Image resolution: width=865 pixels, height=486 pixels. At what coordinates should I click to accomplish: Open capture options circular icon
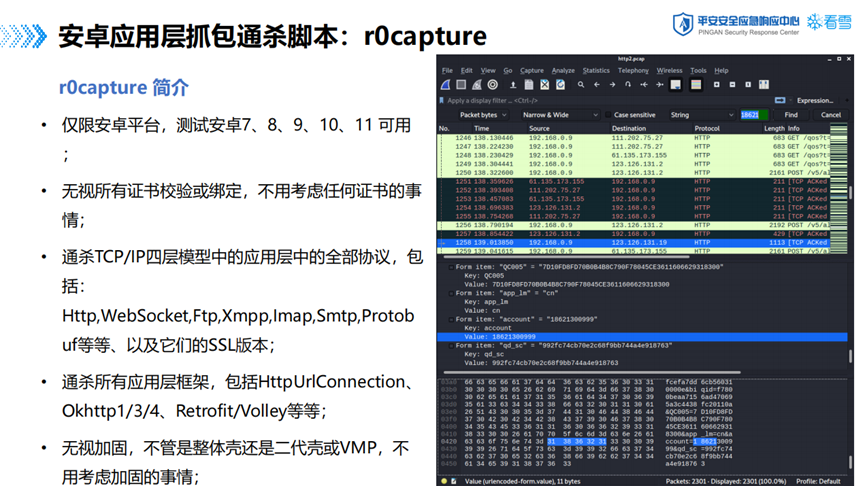coord(493,85)
